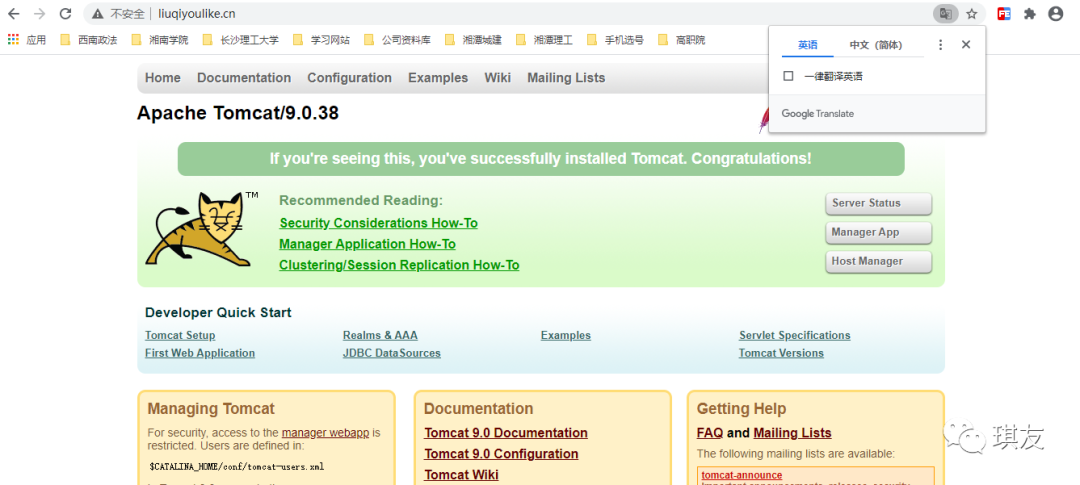
Task: Open the 应用 apps grid shortcut
Action: [27, 40]
